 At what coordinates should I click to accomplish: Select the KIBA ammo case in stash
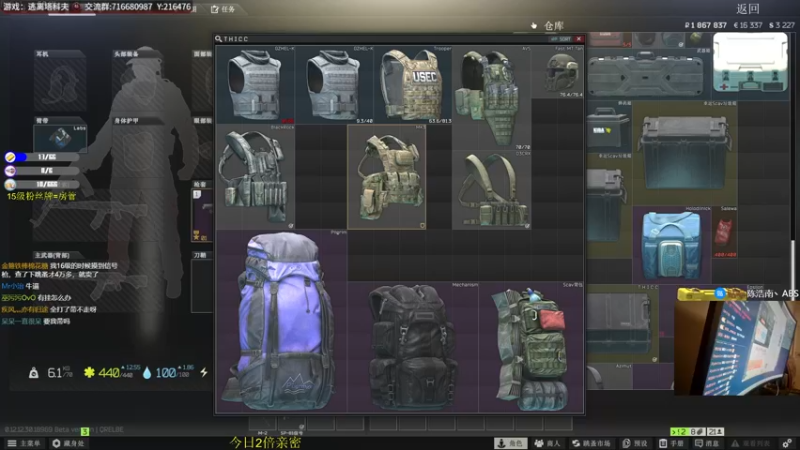coord(607,128)
